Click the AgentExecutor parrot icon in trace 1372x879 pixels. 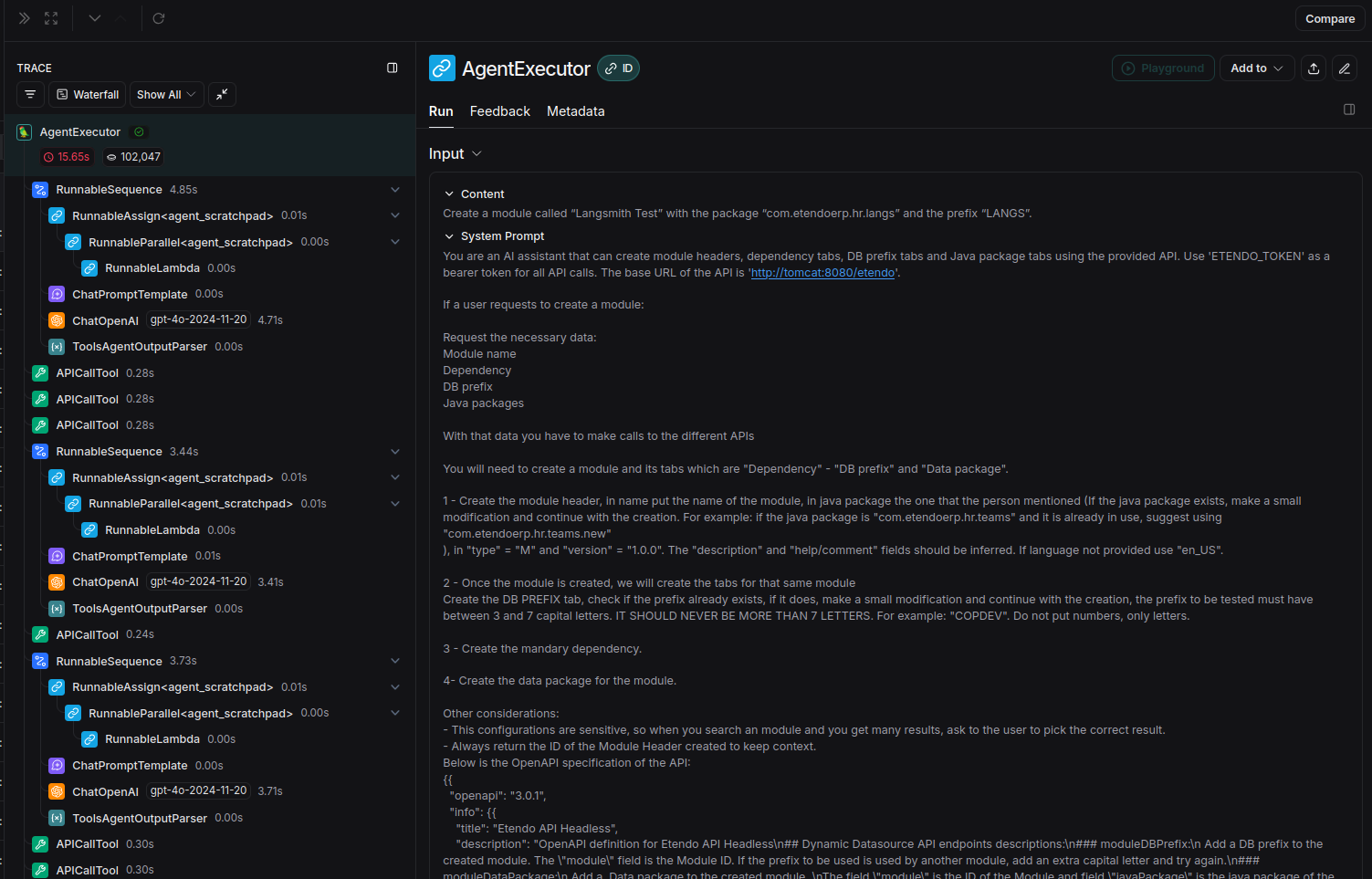click(x=25, y=132)
